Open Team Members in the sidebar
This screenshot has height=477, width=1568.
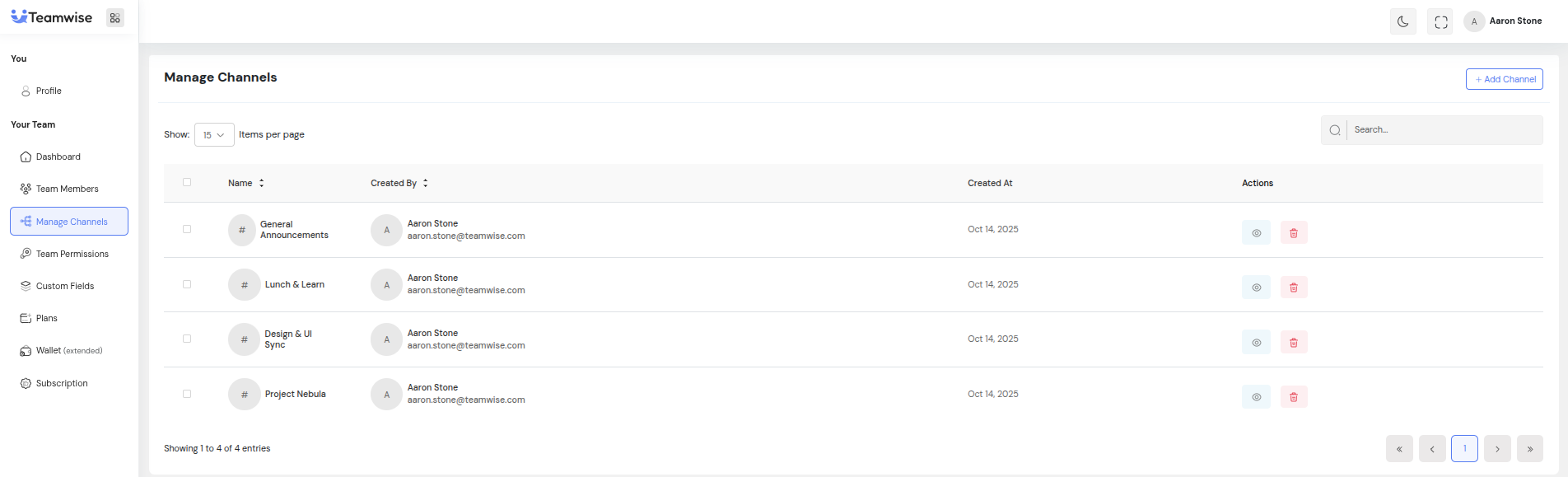(67, 189)
